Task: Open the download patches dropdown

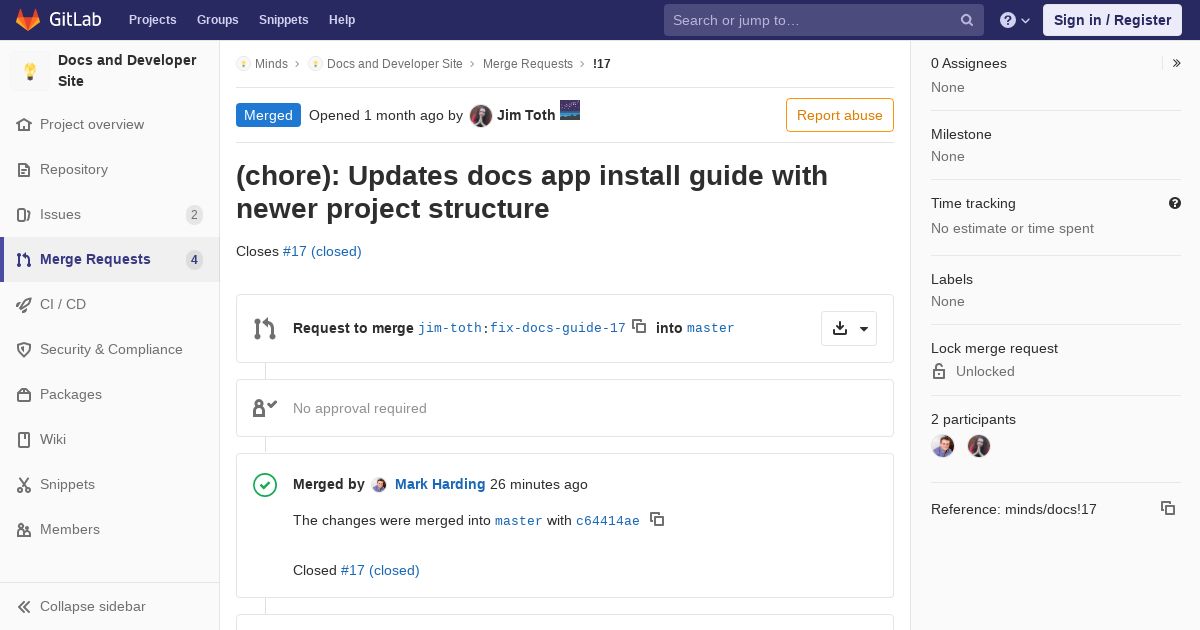Action: tap(849, 328)
